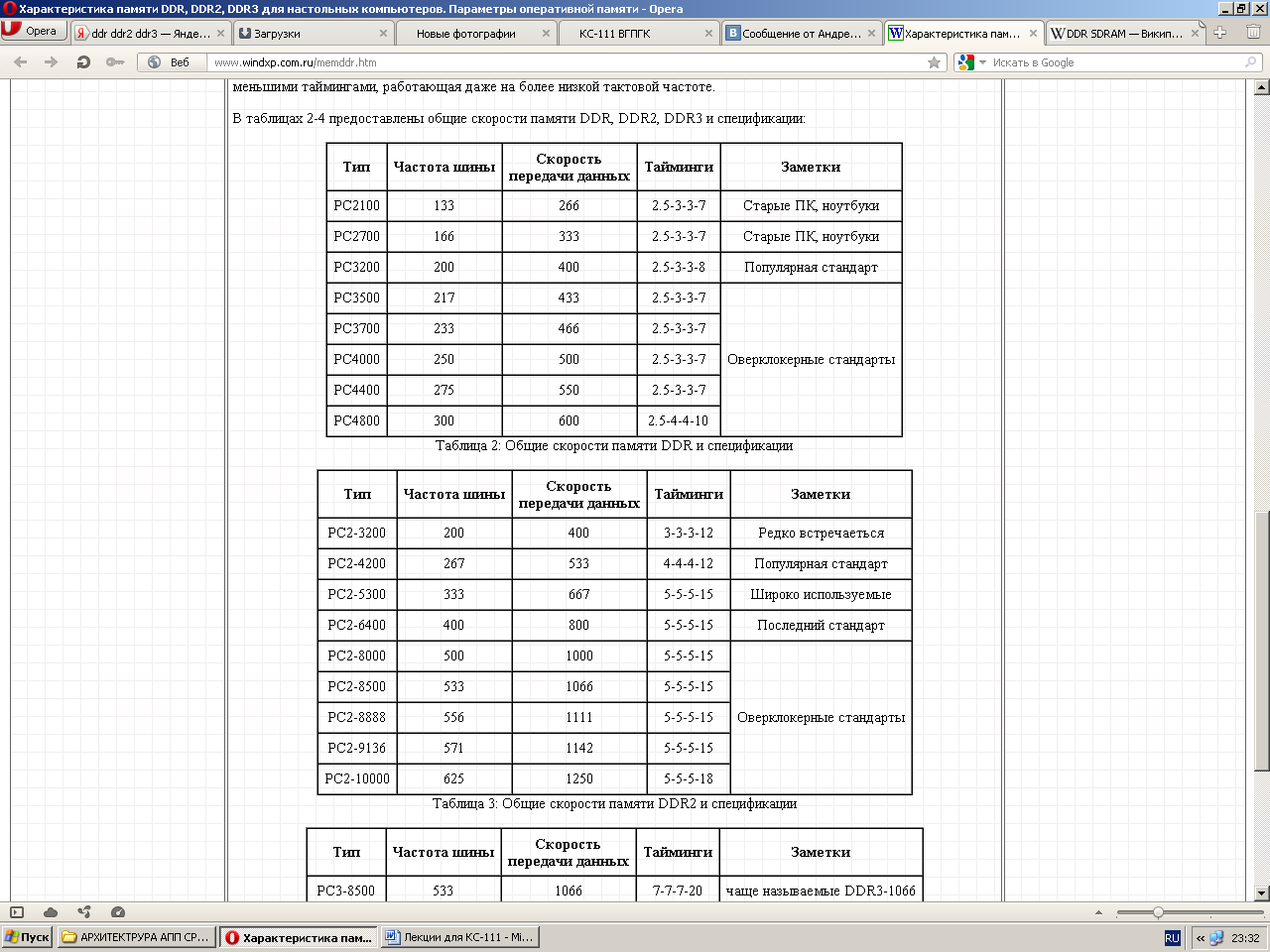1270x952 pixels.
Task: Click the PC4800 cell in DDR table
Action: click(x=356, y=420)
